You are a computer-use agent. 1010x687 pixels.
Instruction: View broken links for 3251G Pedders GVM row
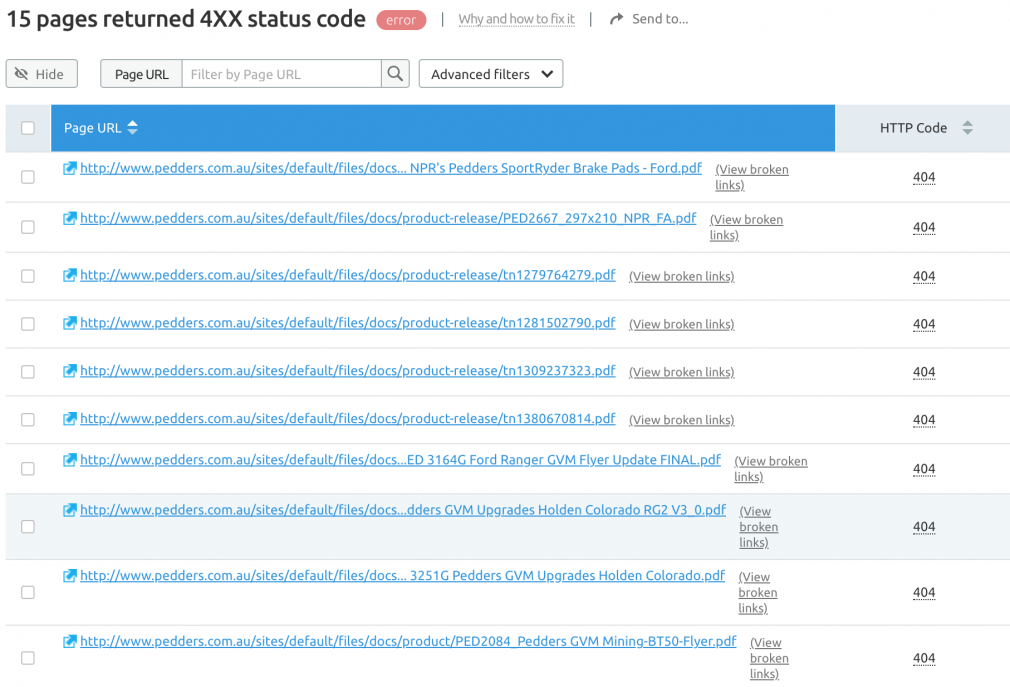758,592
